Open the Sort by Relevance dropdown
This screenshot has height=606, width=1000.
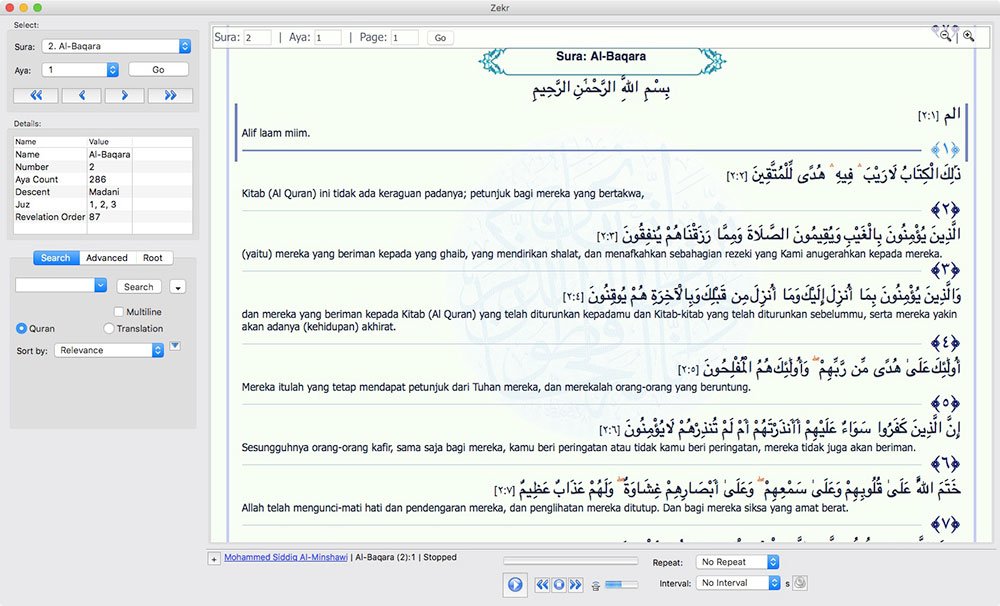(x=109, y=350)
